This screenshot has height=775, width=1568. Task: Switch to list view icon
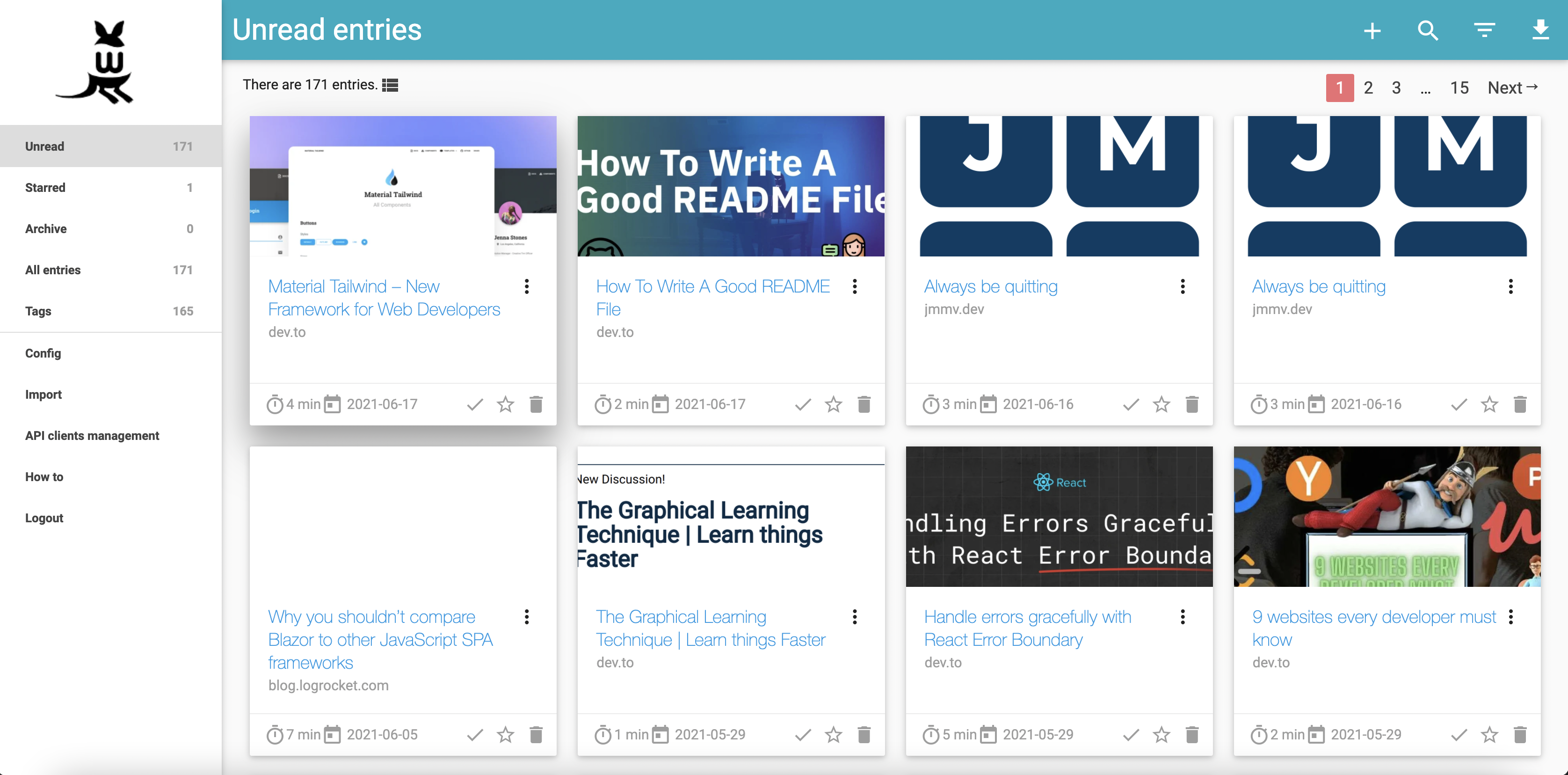[x=390, y=85]
